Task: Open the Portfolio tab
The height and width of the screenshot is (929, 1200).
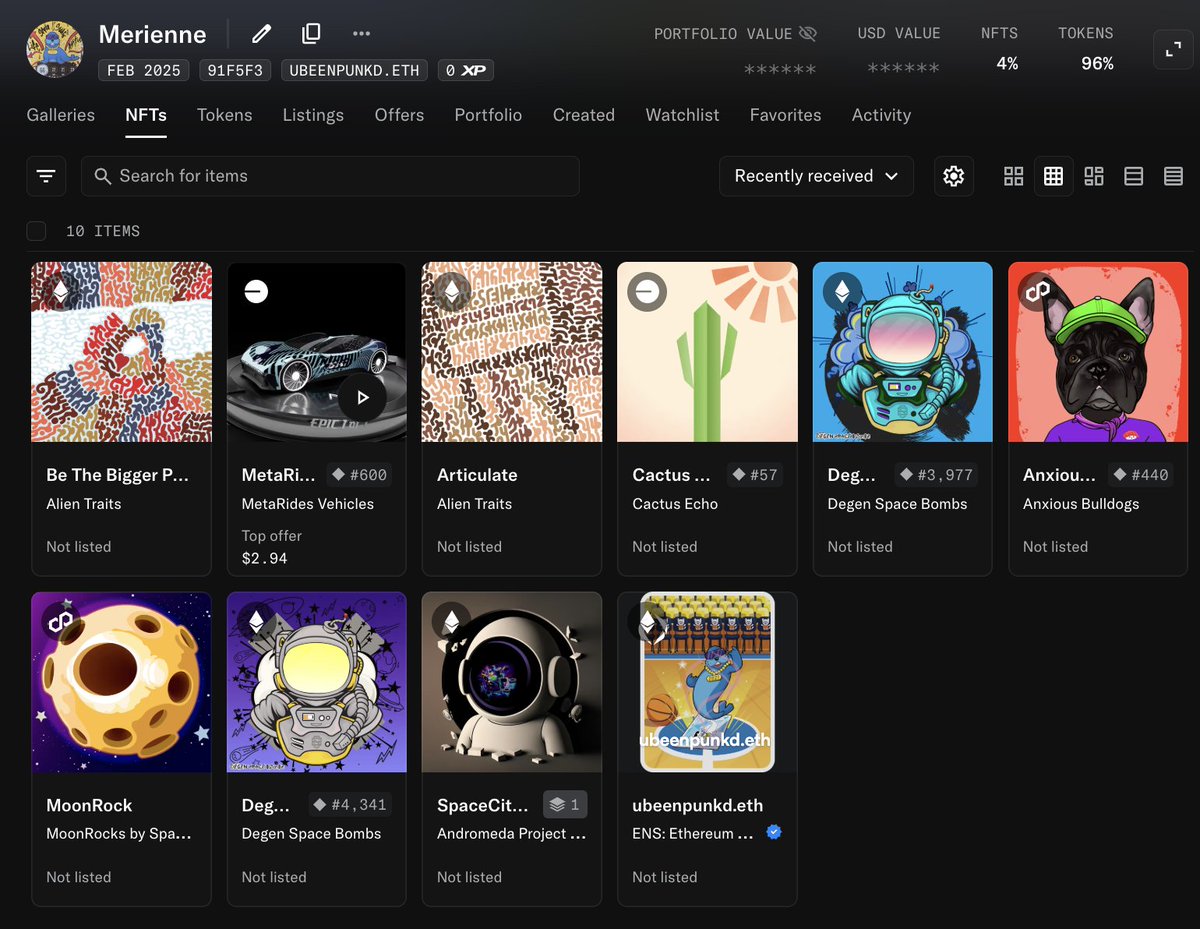Action: (x=488, y=115)
